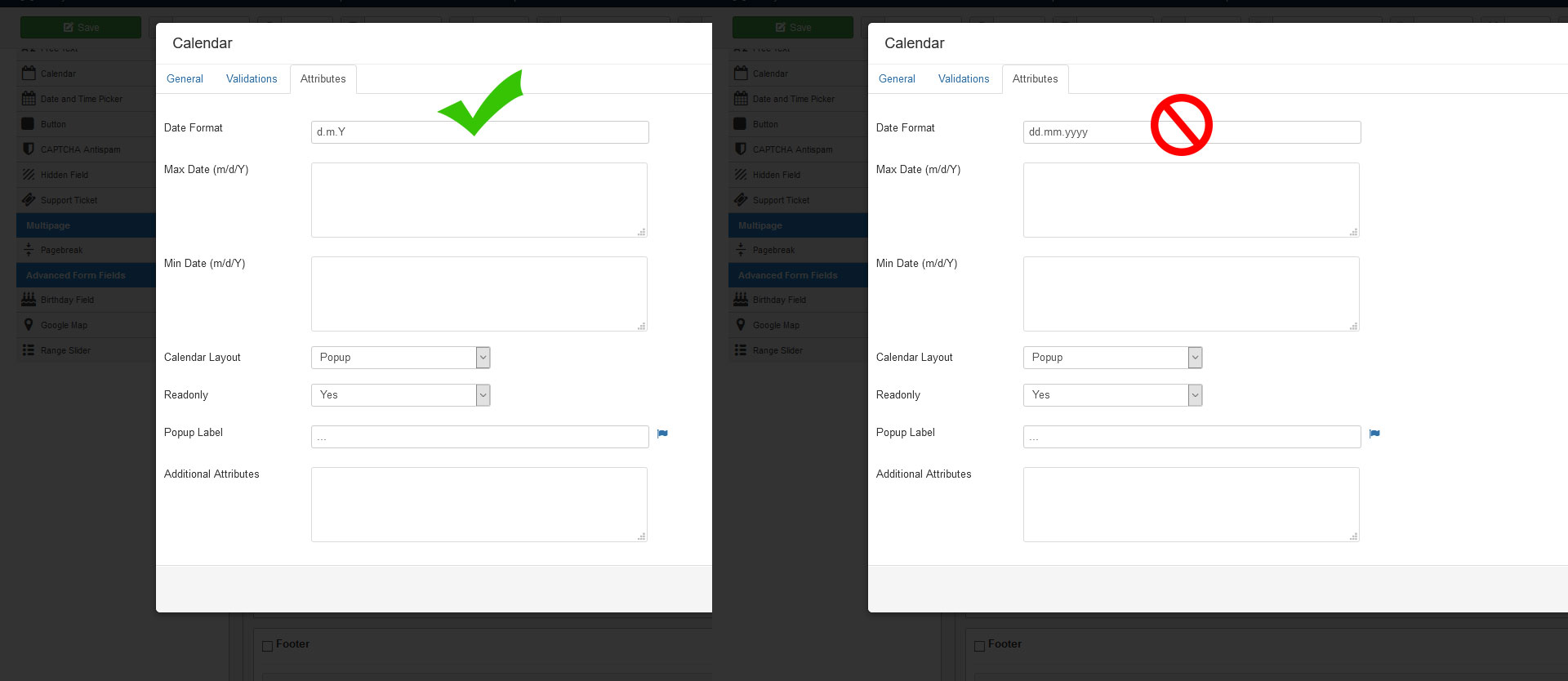Collapse the Multipage section header in left sidebar
The image size is (1568, 681).
pos(86,225)
